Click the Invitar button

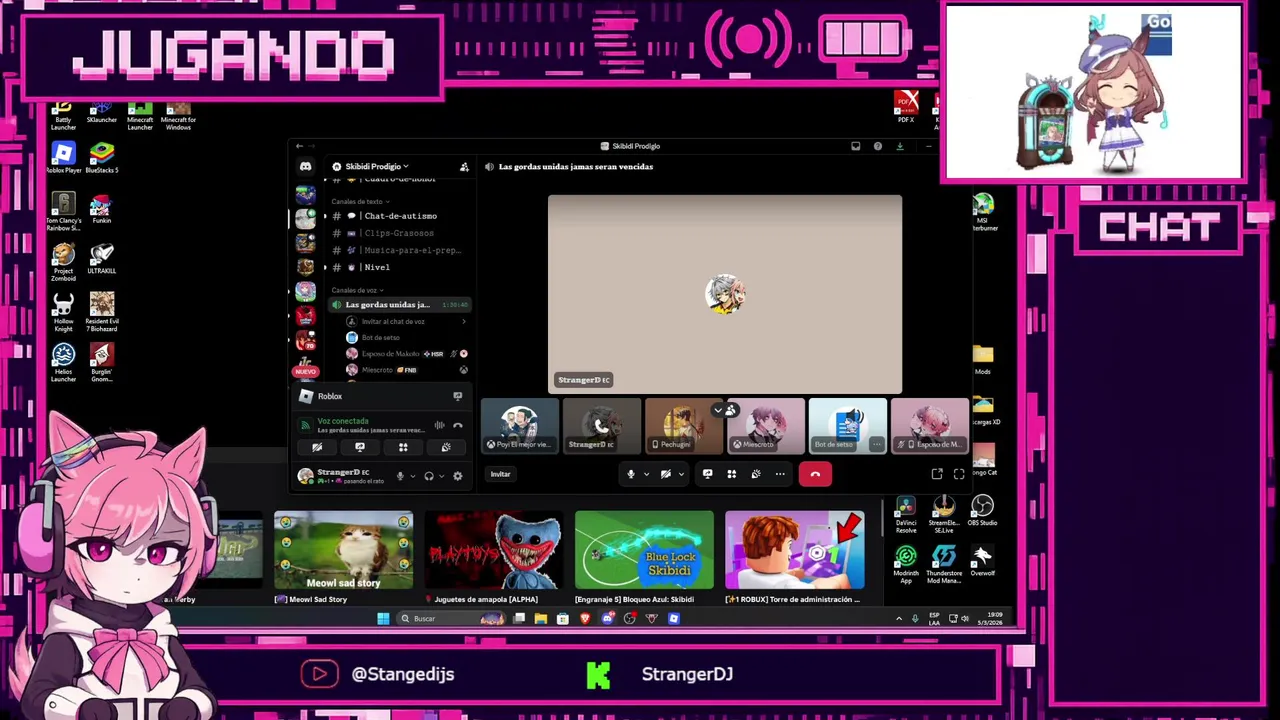pyautogui.click(x=500, y=474)
